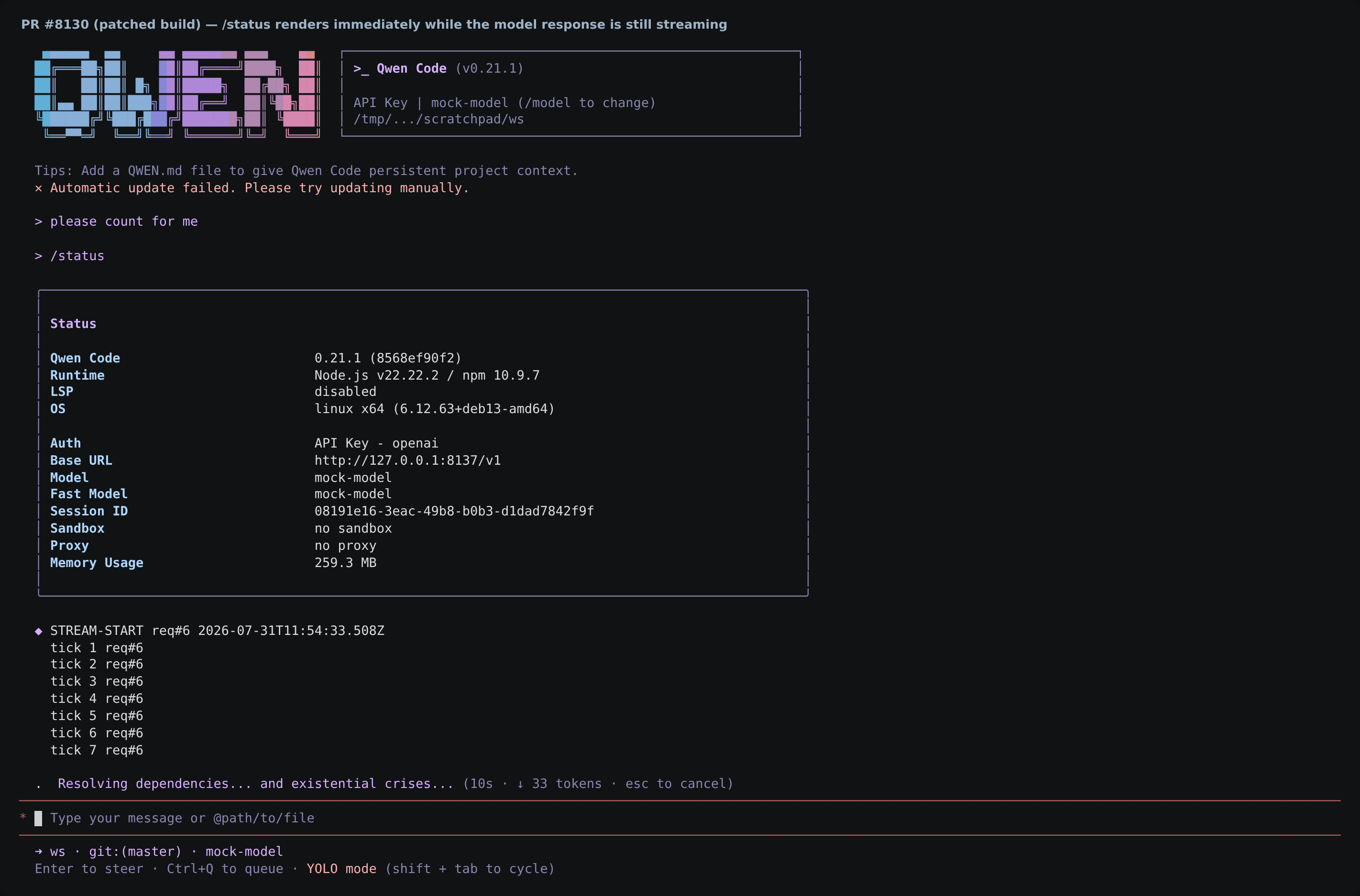Click the '0.21.1 (8568ef90f2)' version value
Screen dimensions: 1360x896
[x=388, y=358]
